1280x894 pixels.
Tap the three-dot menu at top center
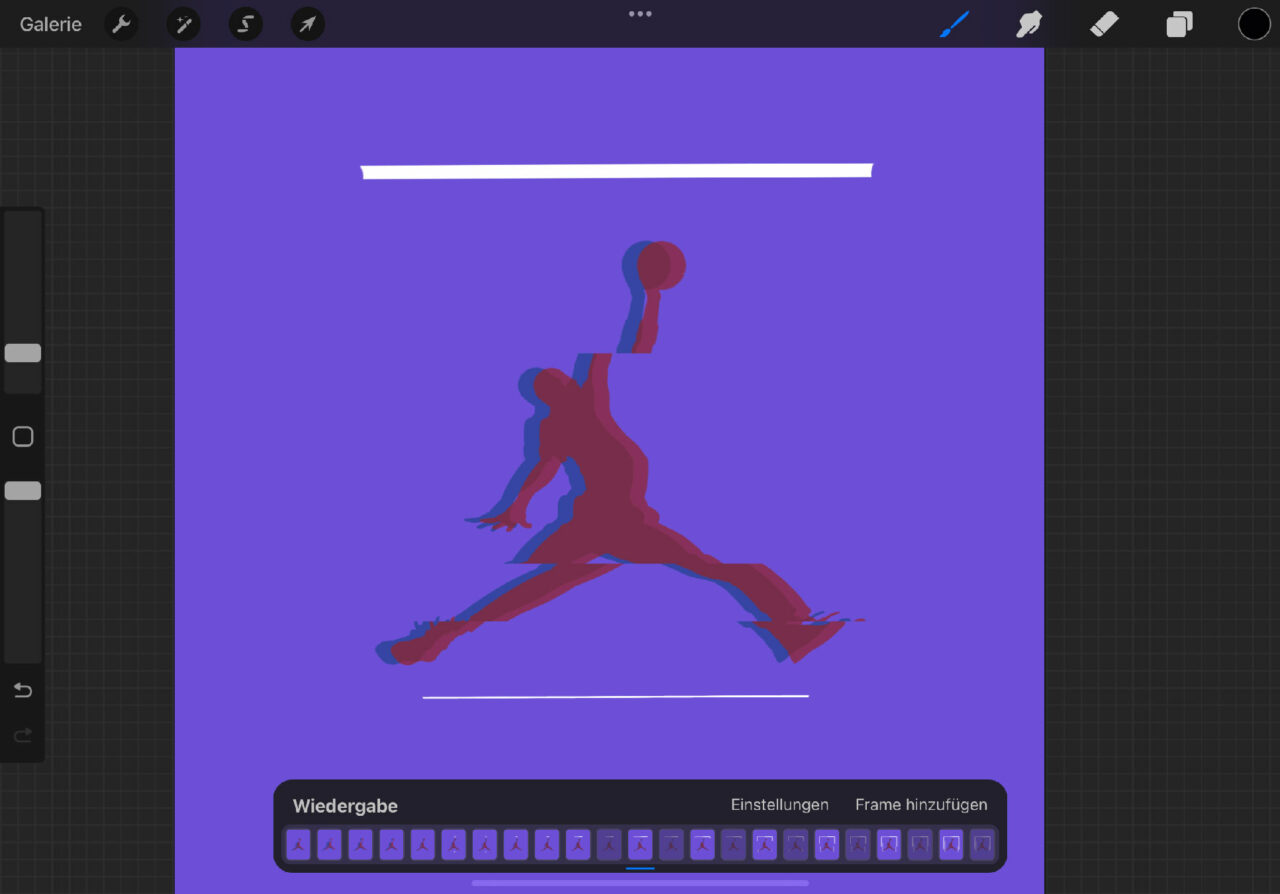(640, 14)
